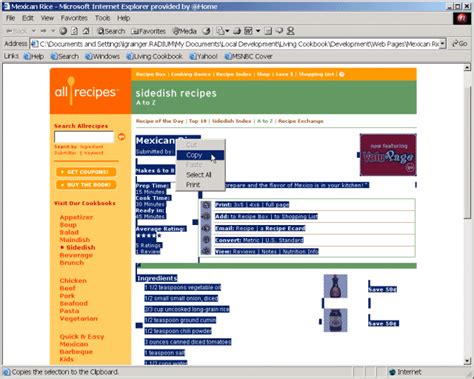
Task: Click the Forward navigation arrow
Action: pos(44,31)
